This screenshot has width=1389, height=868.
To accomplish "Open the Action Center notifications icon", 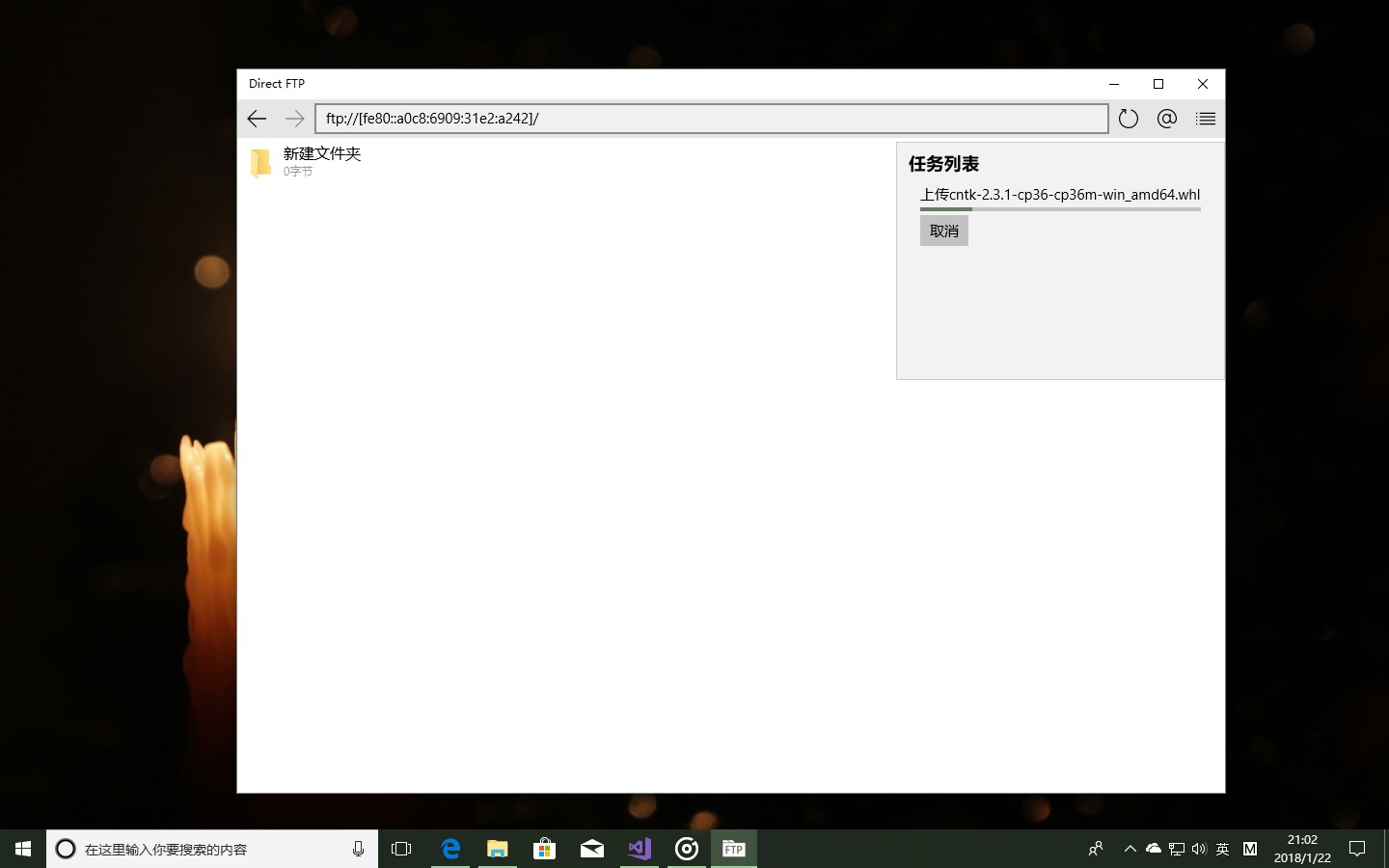I will (1357, 849).
